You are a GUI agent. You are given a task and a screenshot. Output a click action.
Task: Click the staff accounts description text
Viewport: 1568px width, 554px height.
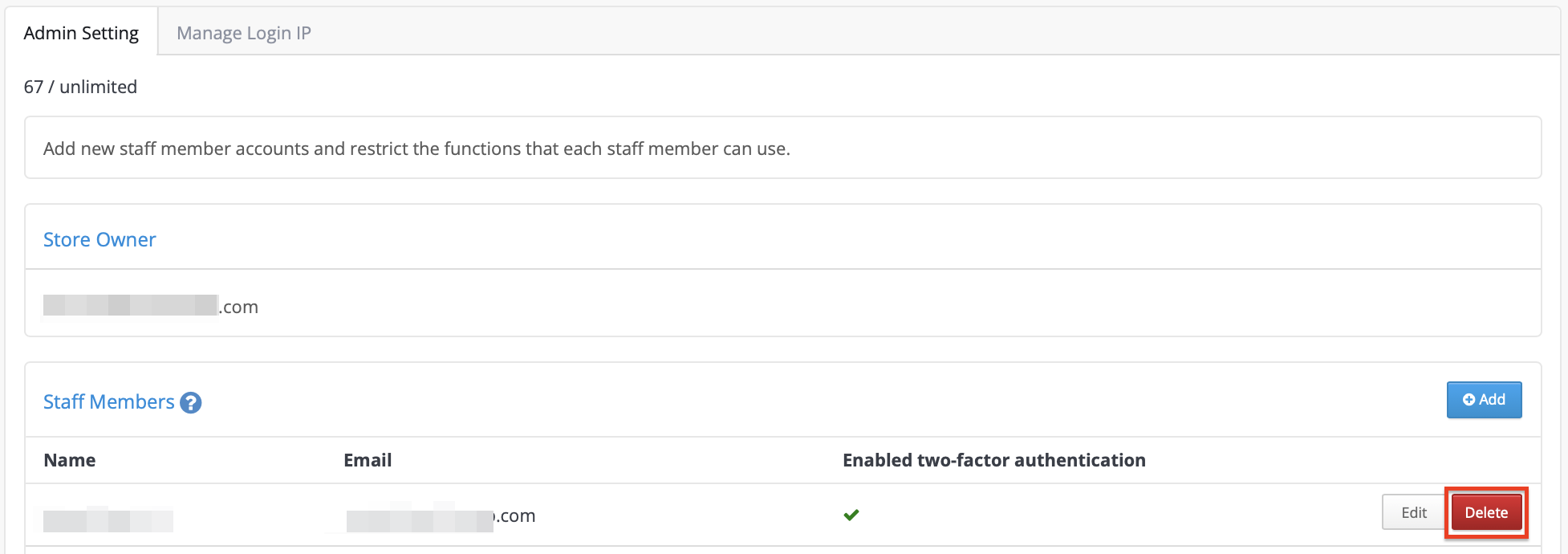pos(416,149)
